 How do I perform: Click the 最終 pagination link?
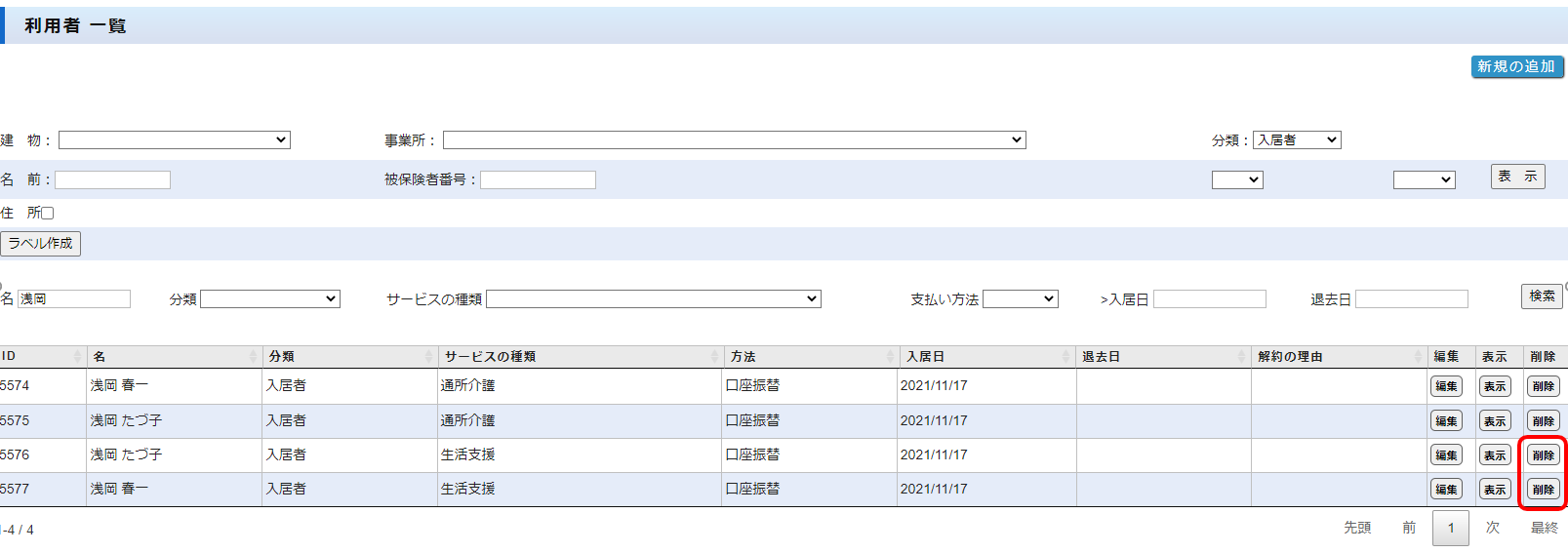pyautogui.click(x=1544, y=528)
